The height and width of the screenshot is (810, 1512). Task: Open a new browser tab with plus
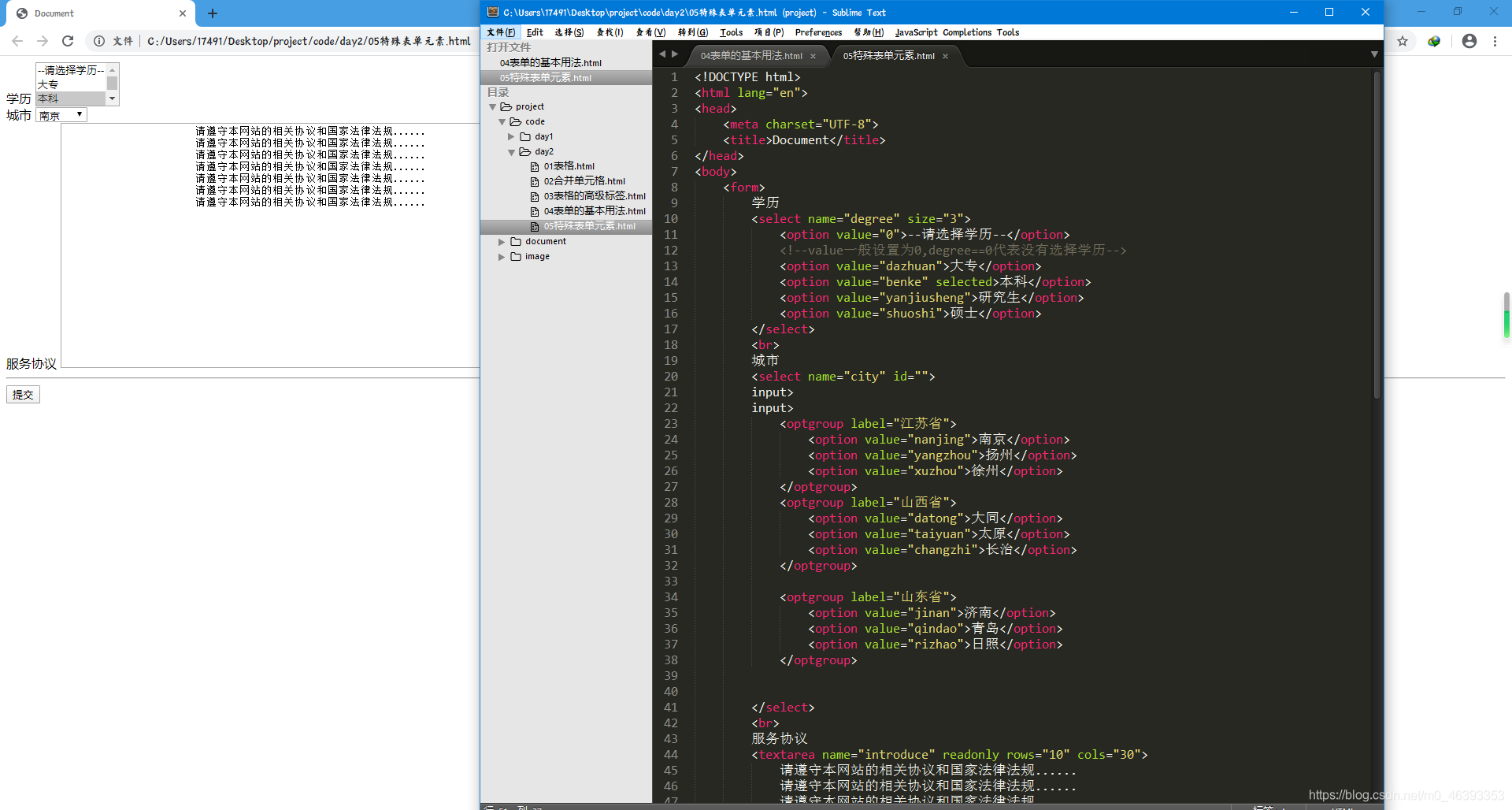[213, 13]
